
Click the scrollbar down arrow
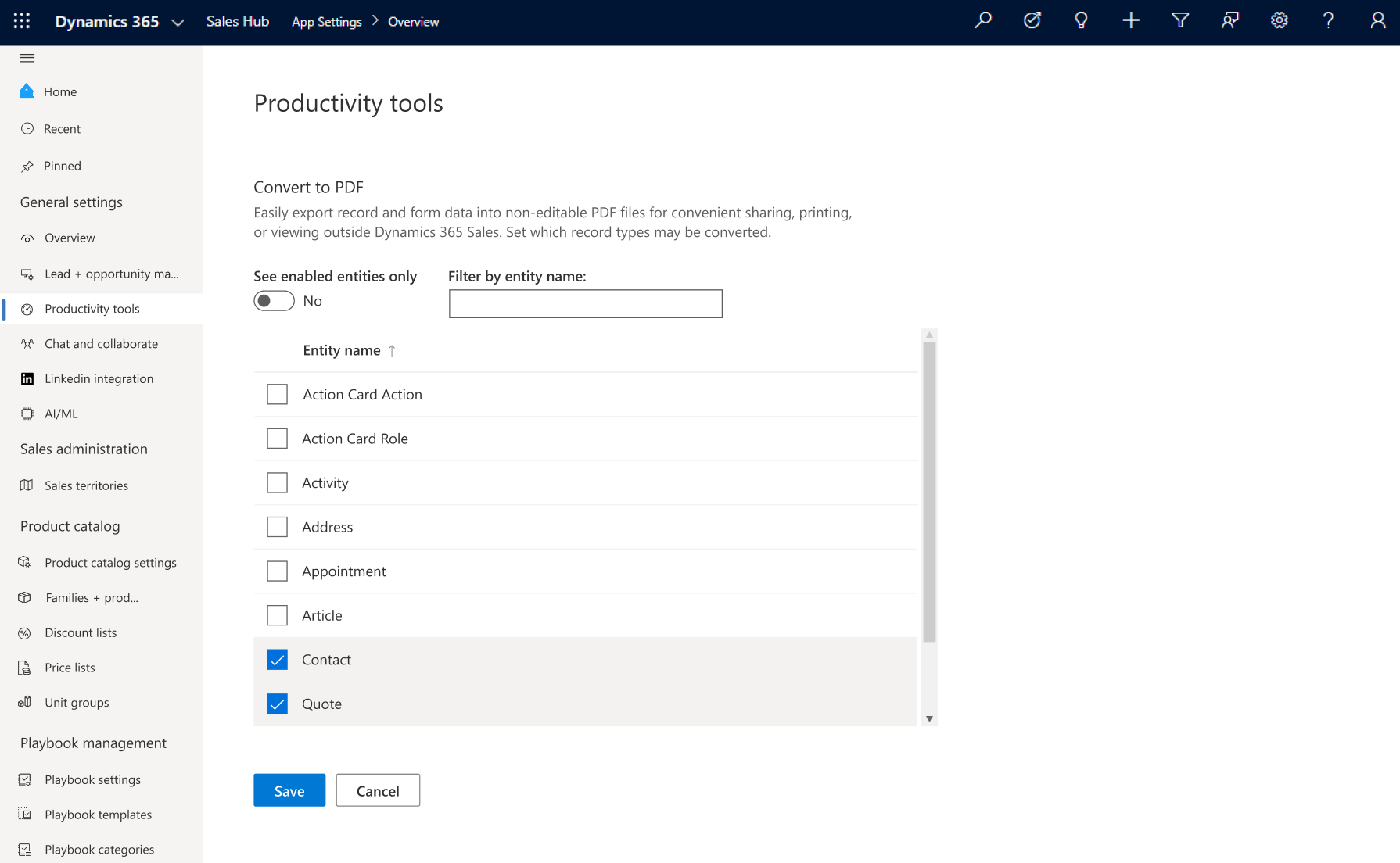pos(929,718)
